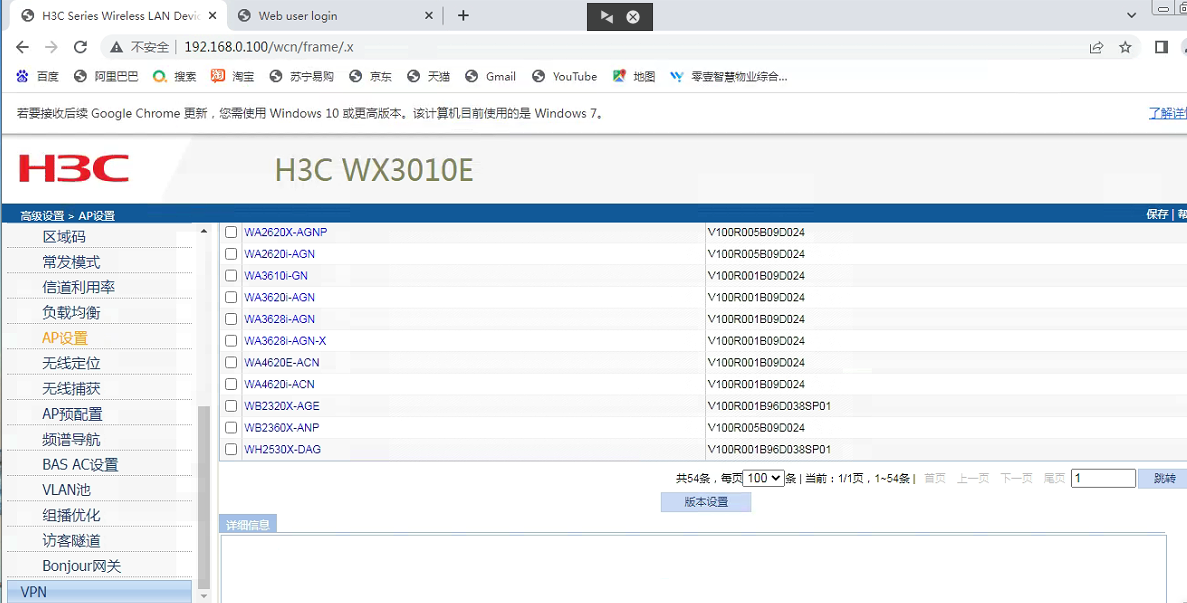Image resolution: width=1187 pixels, height=603 pixels.
Task: Open the 淘宝 bookmark
Action: pyautogui.click(x=232, y=76)
